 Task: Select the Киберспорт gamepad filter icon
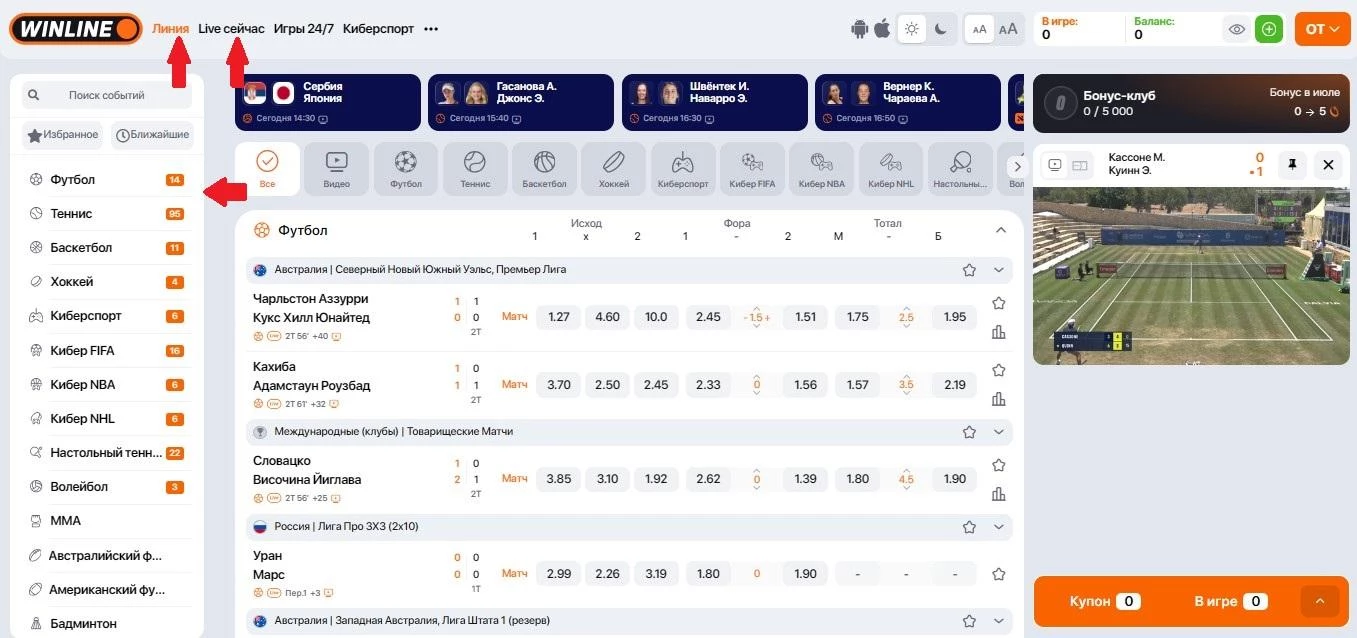tap(683, 168)
